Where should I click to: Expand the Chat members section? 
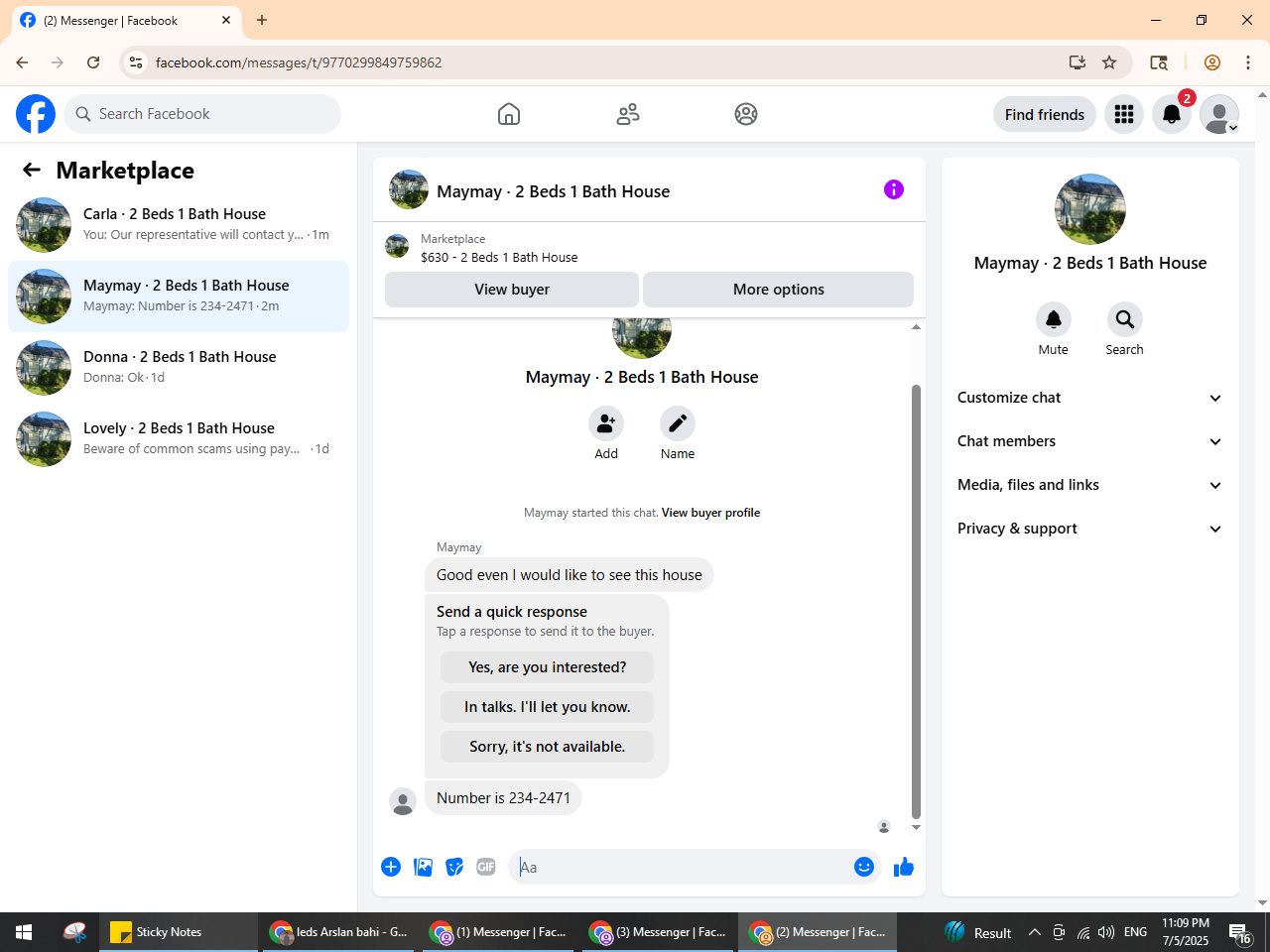[x=1090, y=441]
